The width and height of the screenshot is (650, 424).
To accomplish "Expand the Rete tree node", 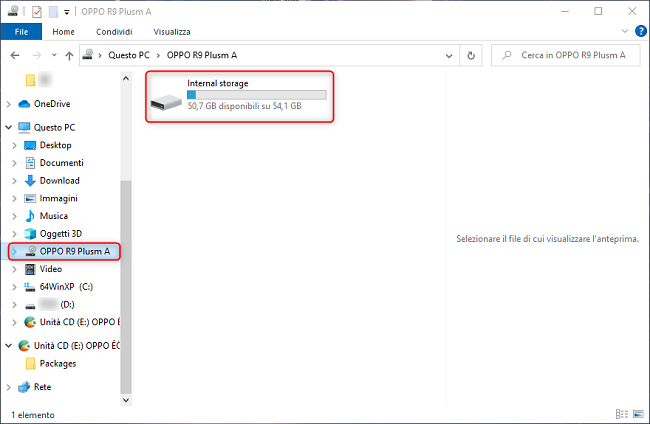I will coord(8,387).
